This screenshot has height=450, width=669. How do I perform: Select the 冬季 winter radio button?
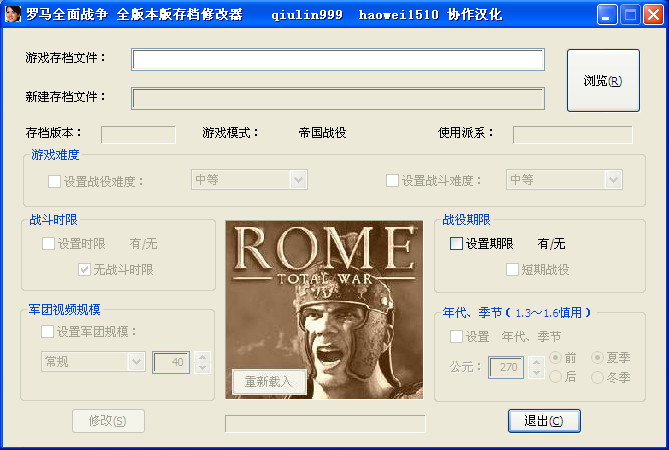pos(597,377)
